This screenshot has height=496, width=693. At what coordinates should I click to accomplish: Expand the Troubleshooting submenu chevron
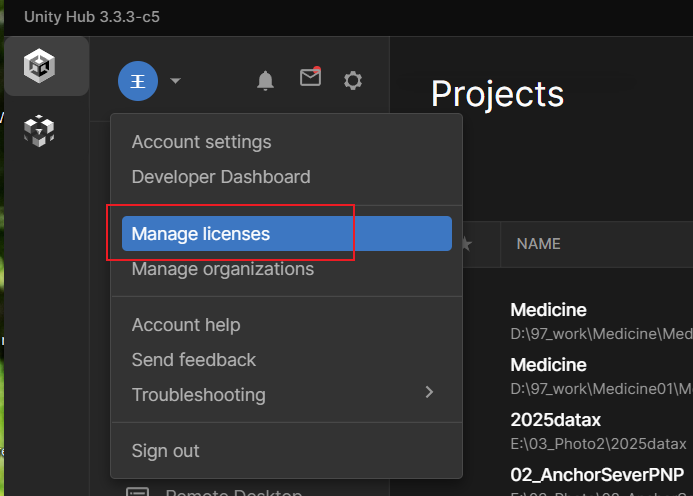[x=429, y=392]
